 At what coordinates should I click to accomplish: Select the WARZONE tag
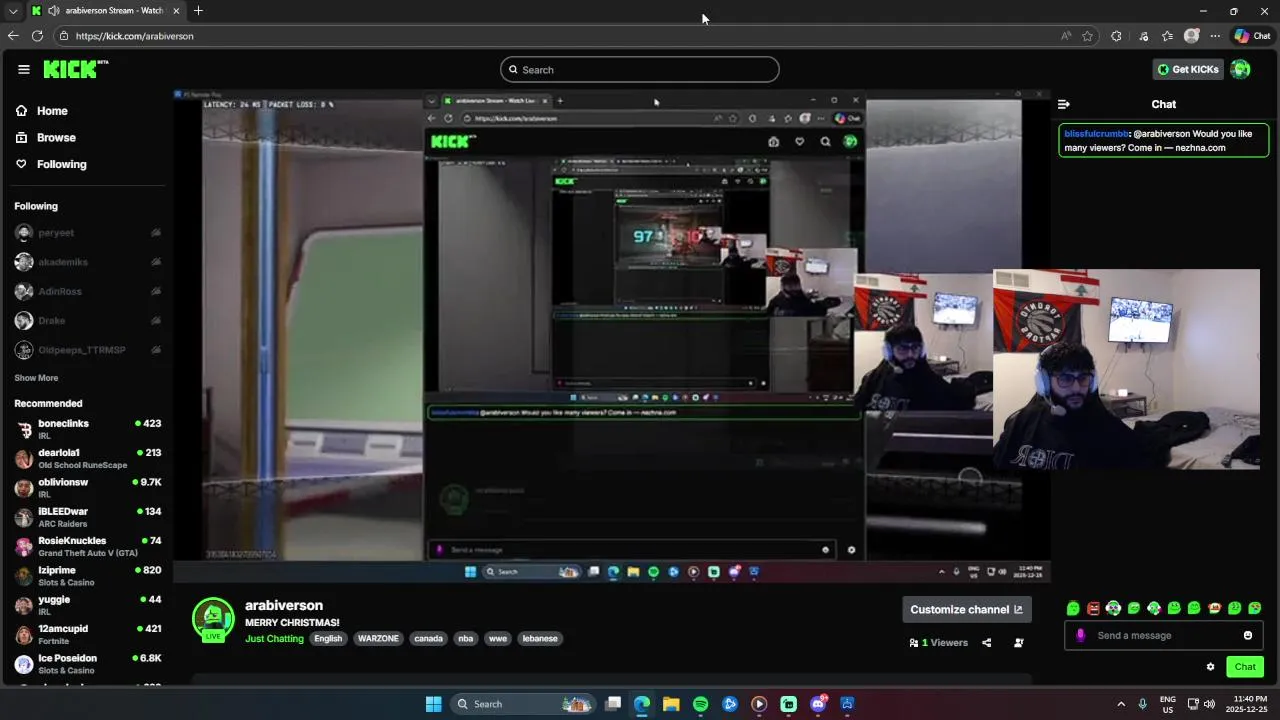(378, 639)
